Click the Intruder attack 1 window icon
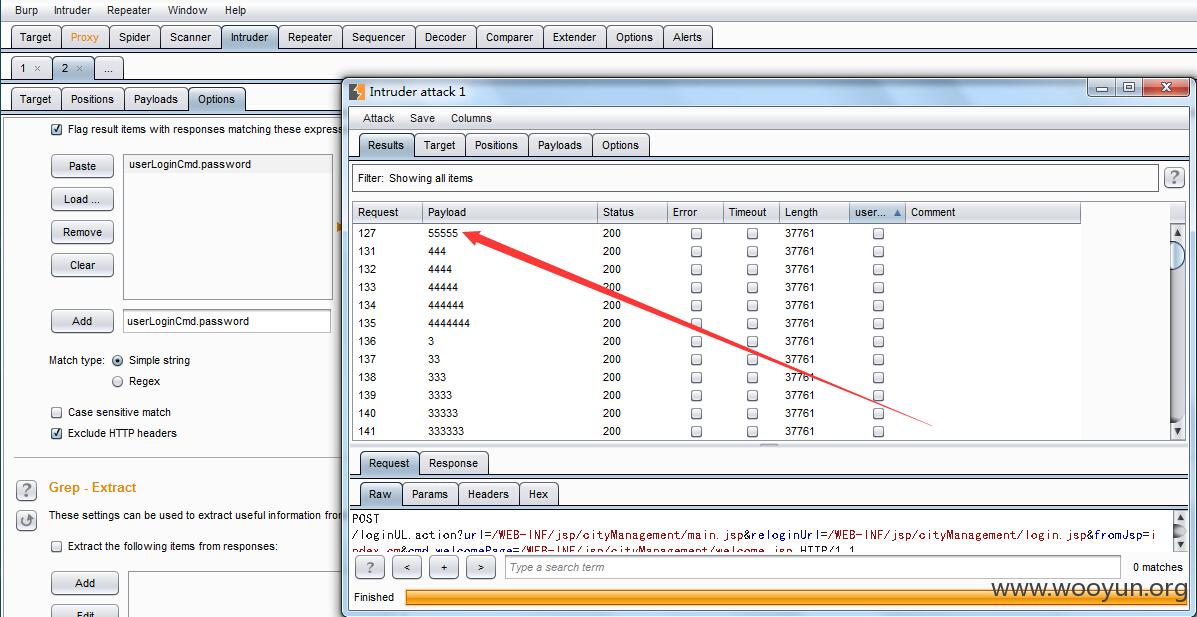The height and width of the screenshot is (617, 1197). click(x=357, y=92)
